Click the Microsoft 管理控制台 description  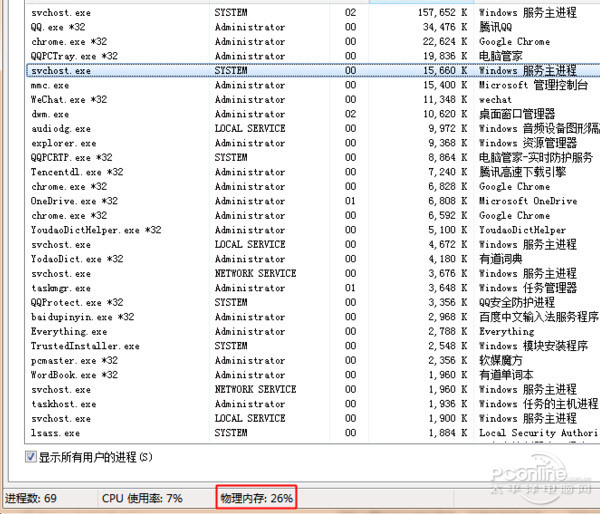click(x=533, y=85)
